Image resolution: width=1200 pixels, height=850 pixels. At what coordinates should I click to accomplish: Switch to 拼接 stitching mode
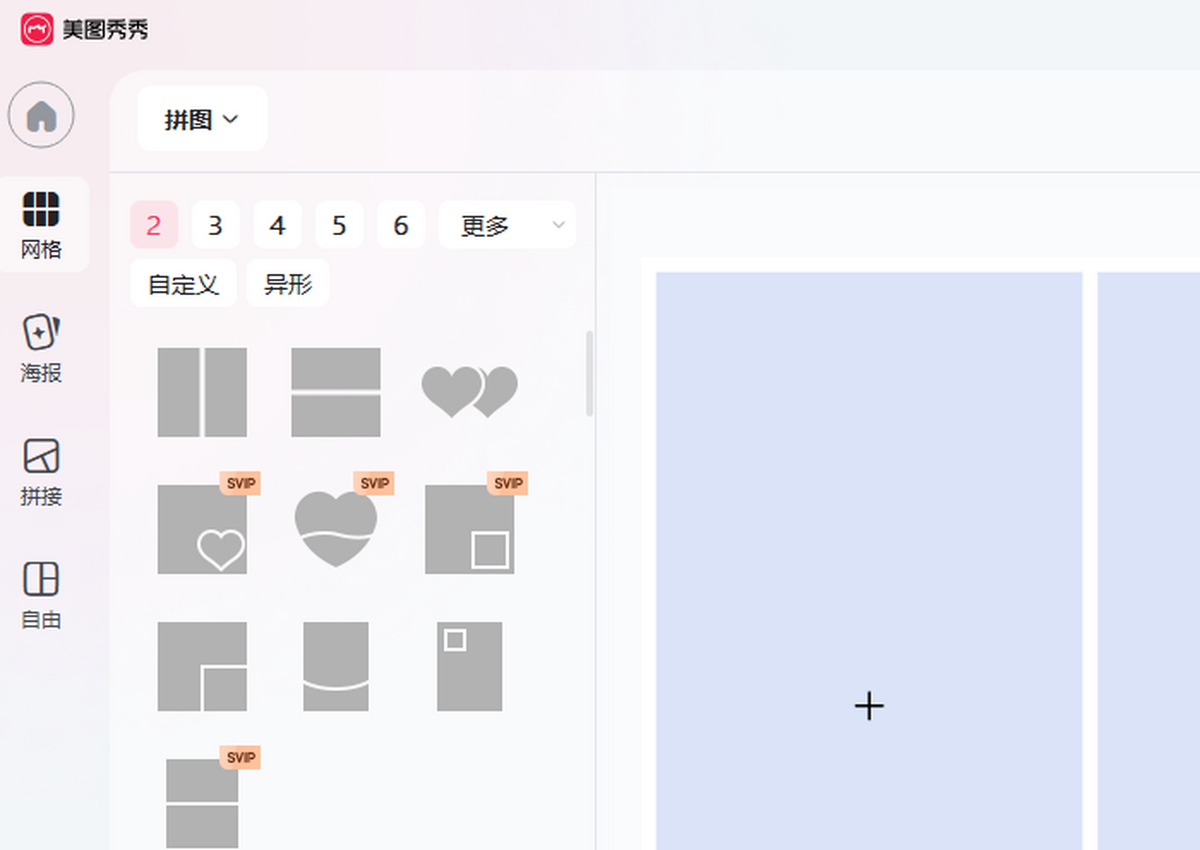(41, 471)
